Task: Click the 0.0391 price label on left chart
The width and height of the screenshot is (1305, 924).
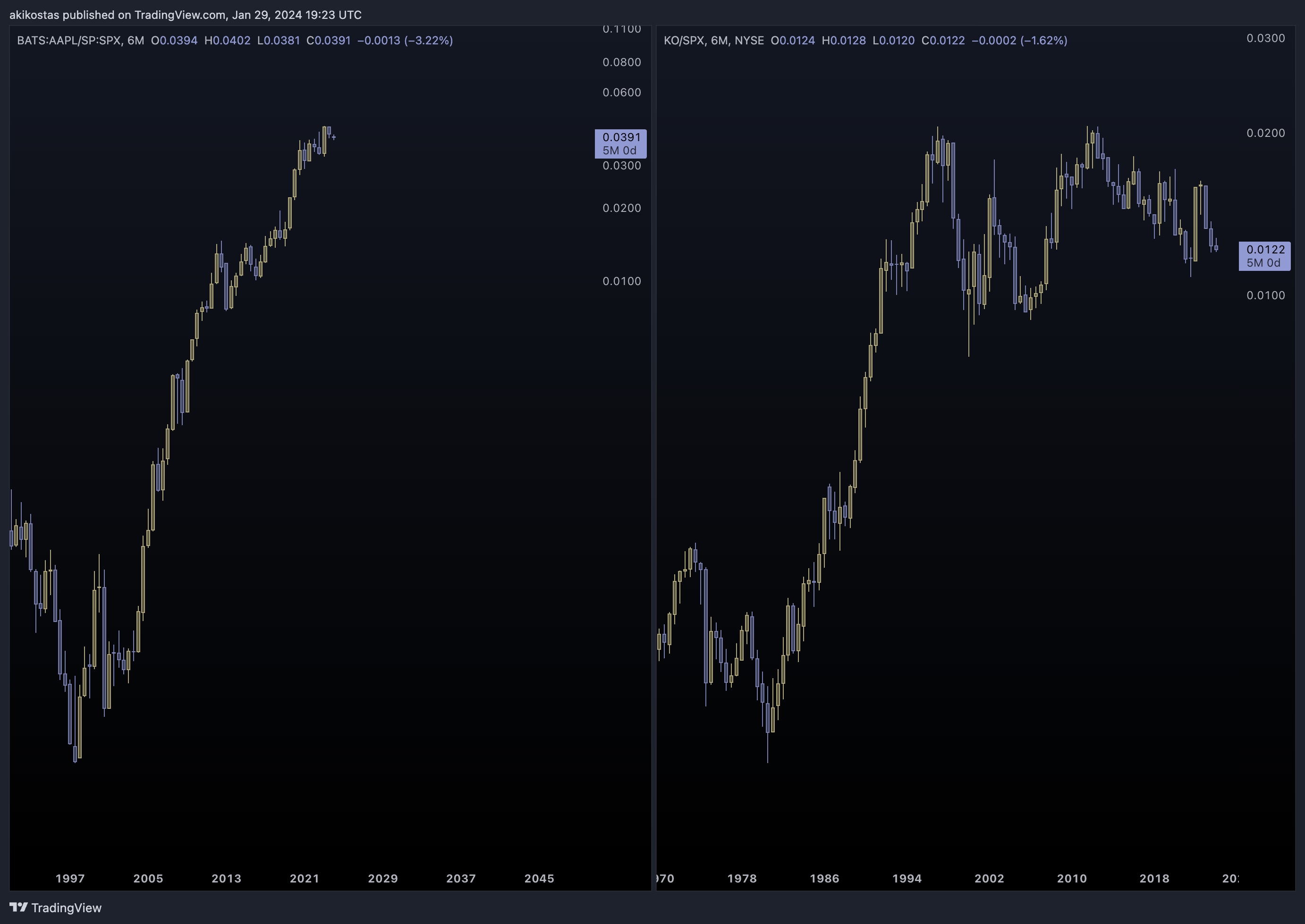Action: pyautogui.click(x=620, y=143)
